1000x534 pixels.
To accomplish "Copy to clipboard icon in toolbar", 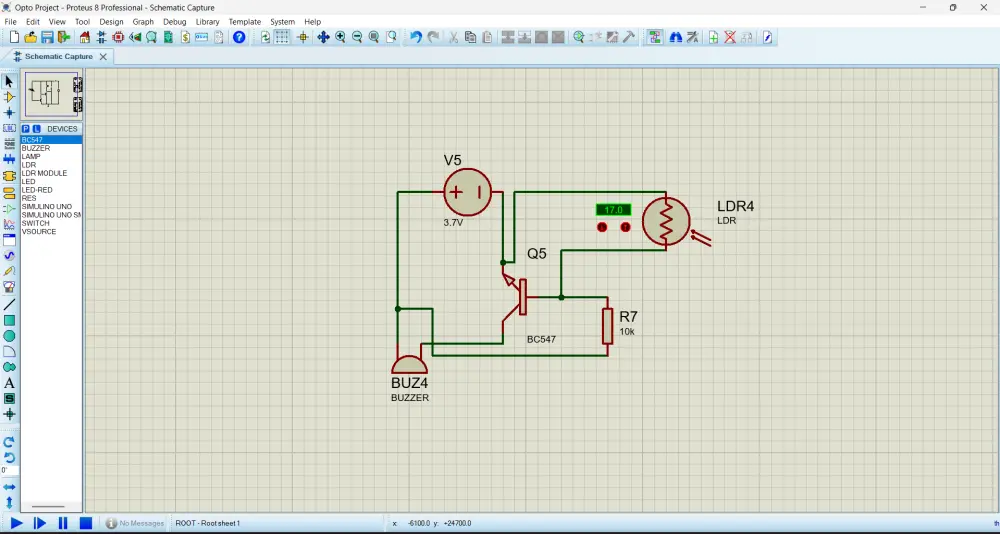I will pyautogui.click(x=471, y=37).
